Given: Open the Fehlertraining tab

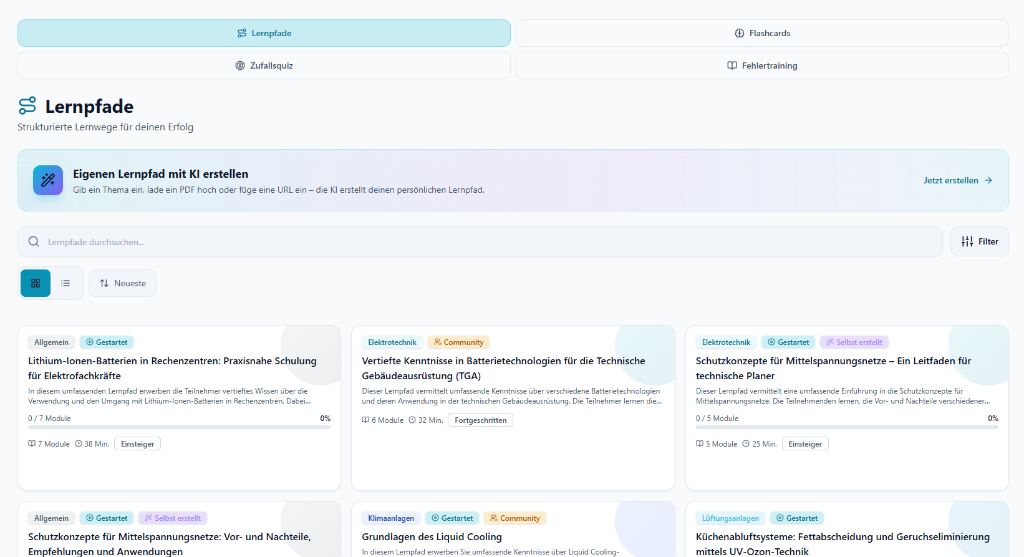Looking at the screenshot, I should point(762,65).
